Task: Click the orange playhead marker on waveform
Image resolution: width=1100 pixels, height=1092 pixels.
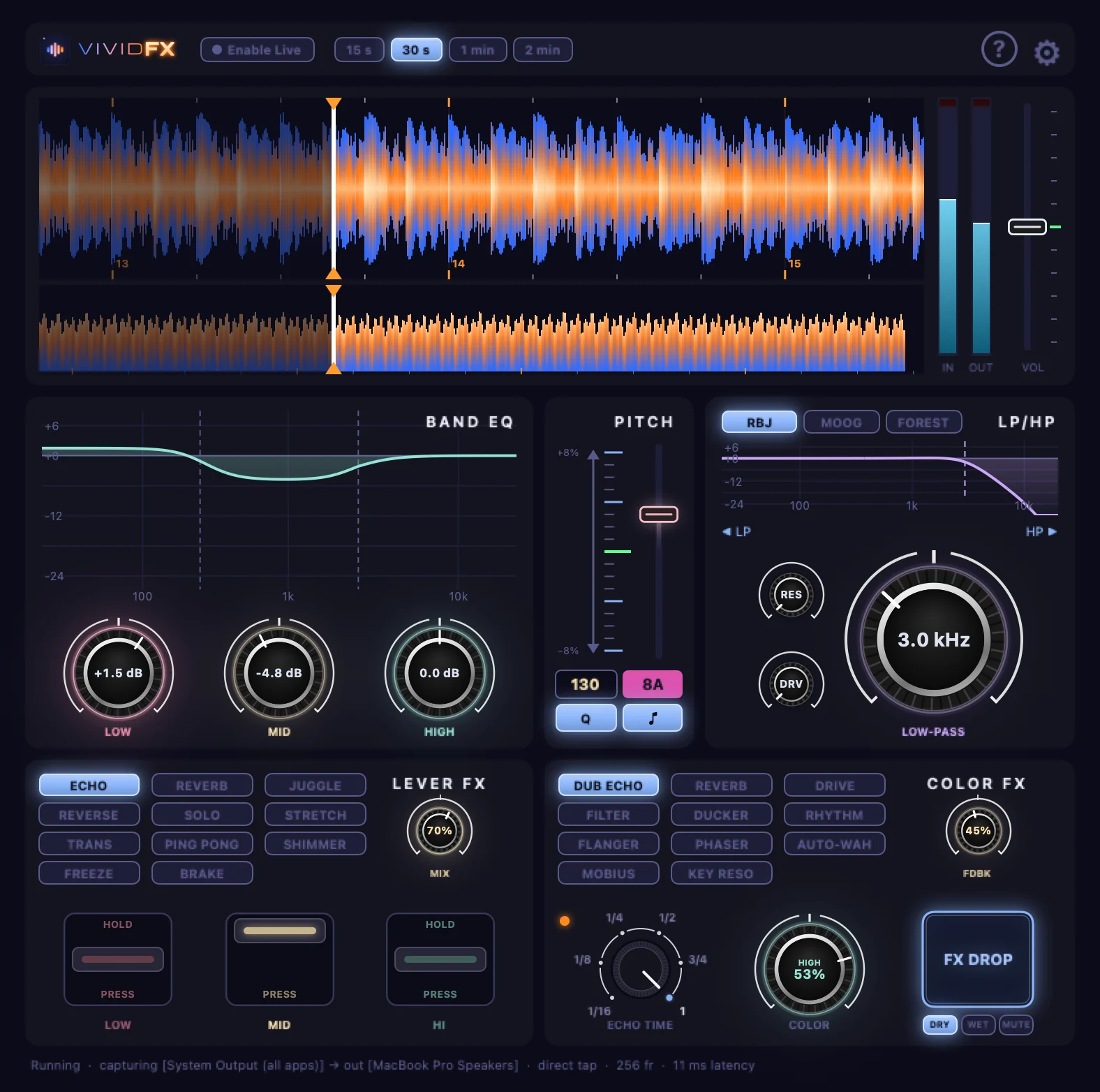Action: (x=334, y=103)
